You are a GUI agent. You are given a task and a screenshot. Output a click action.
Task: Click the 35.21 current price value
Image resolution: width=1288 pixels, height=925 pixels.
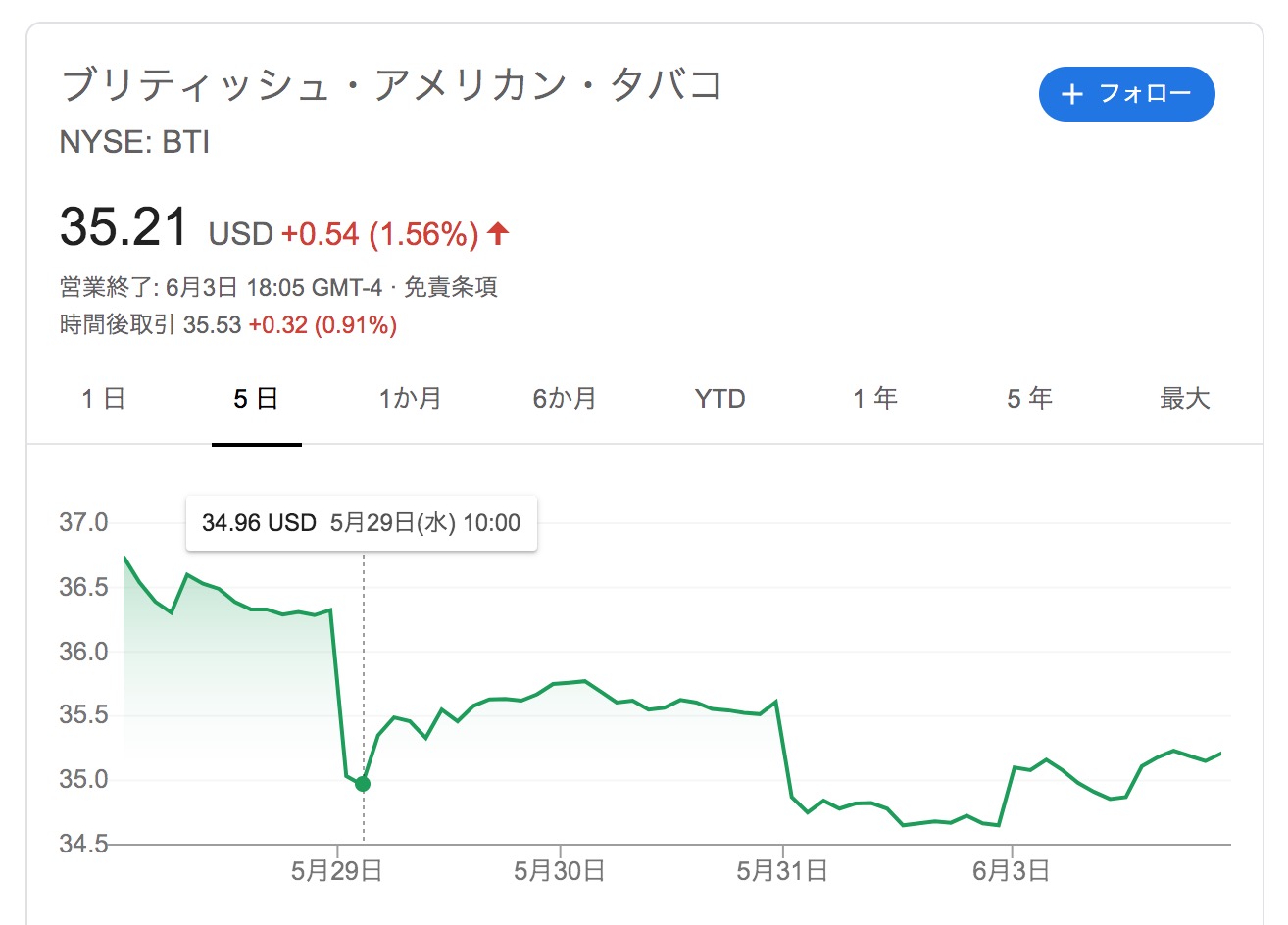click(124, 226)
